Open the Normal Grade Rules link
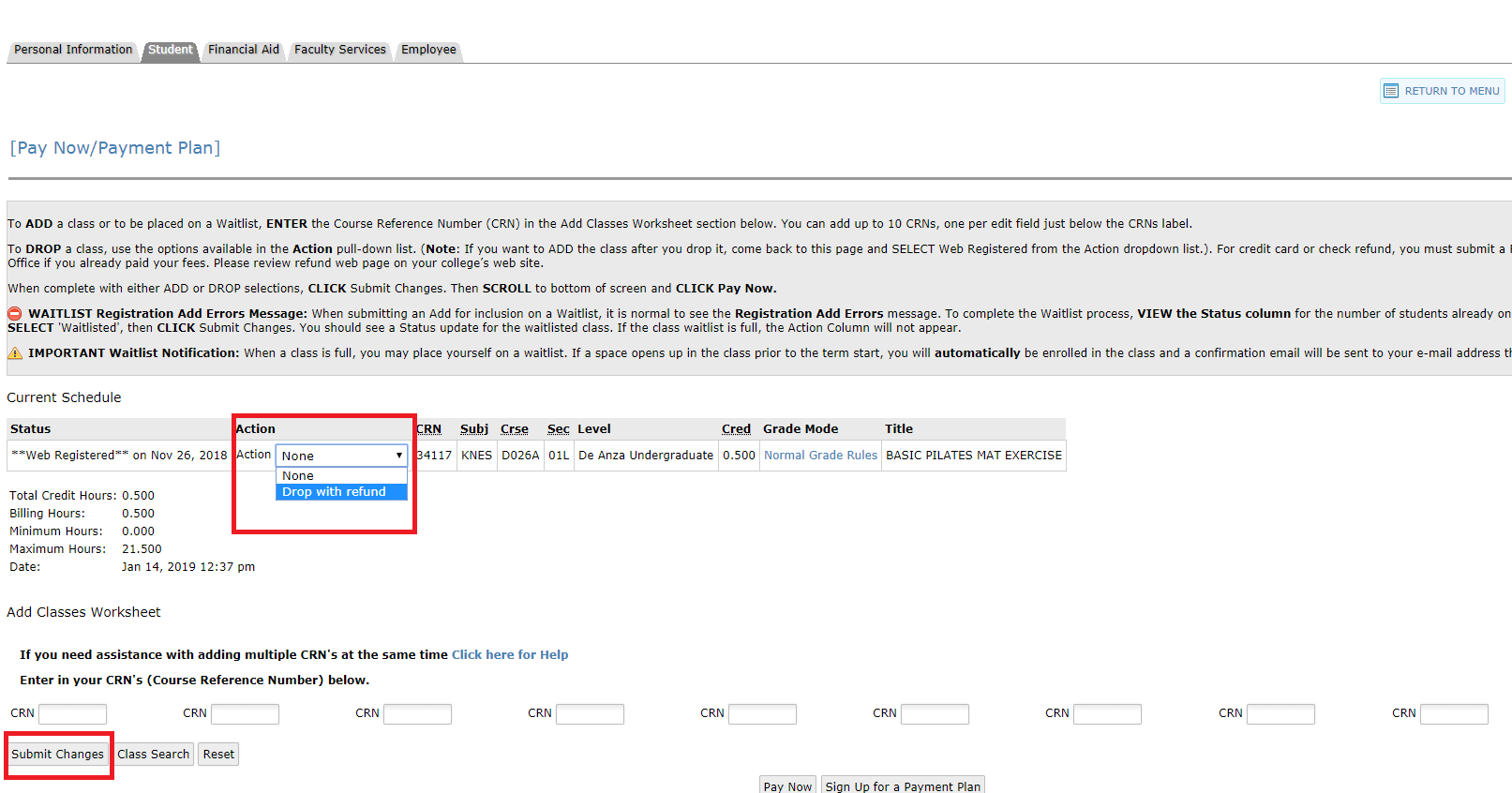This screenshot has height=793, width=1512. (x=820, y=456)
